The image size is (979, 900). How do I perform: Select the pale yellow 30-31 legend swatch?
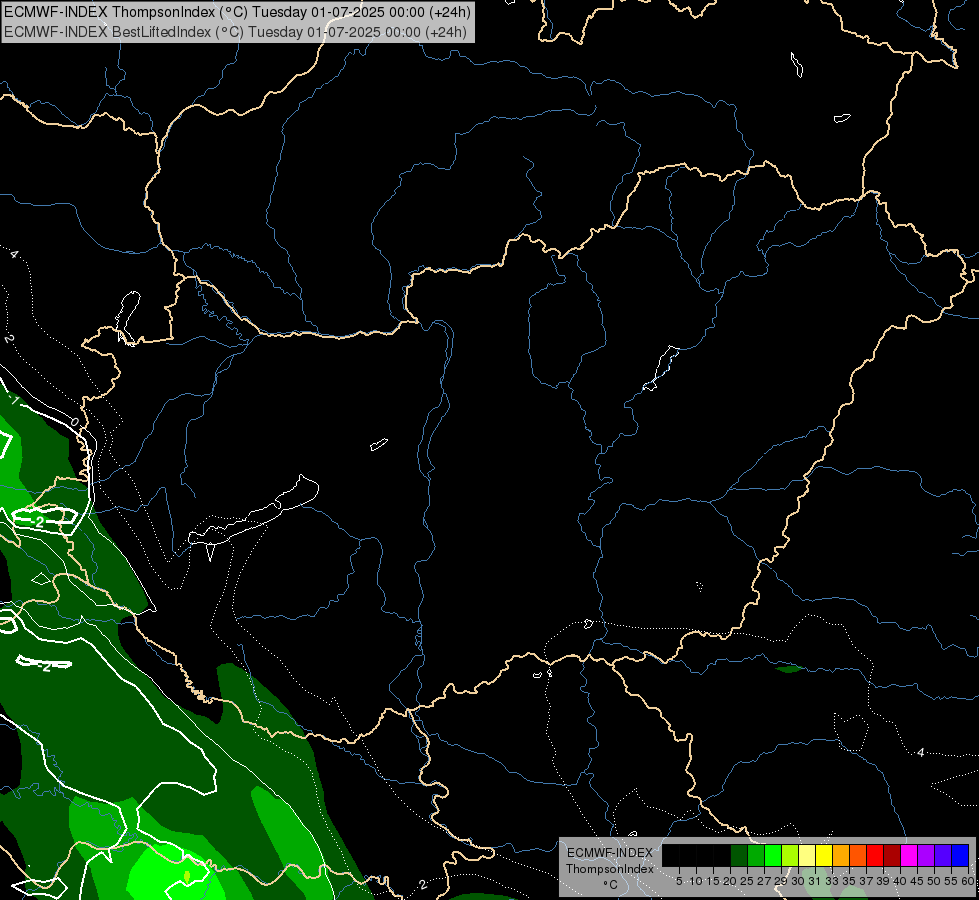(807, 855)
